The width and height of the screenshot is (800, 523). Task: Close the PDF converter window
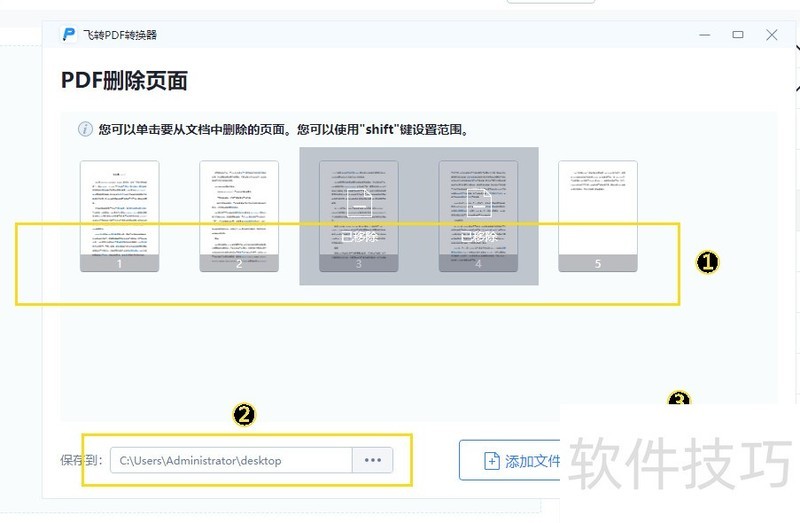pos(771,35)
